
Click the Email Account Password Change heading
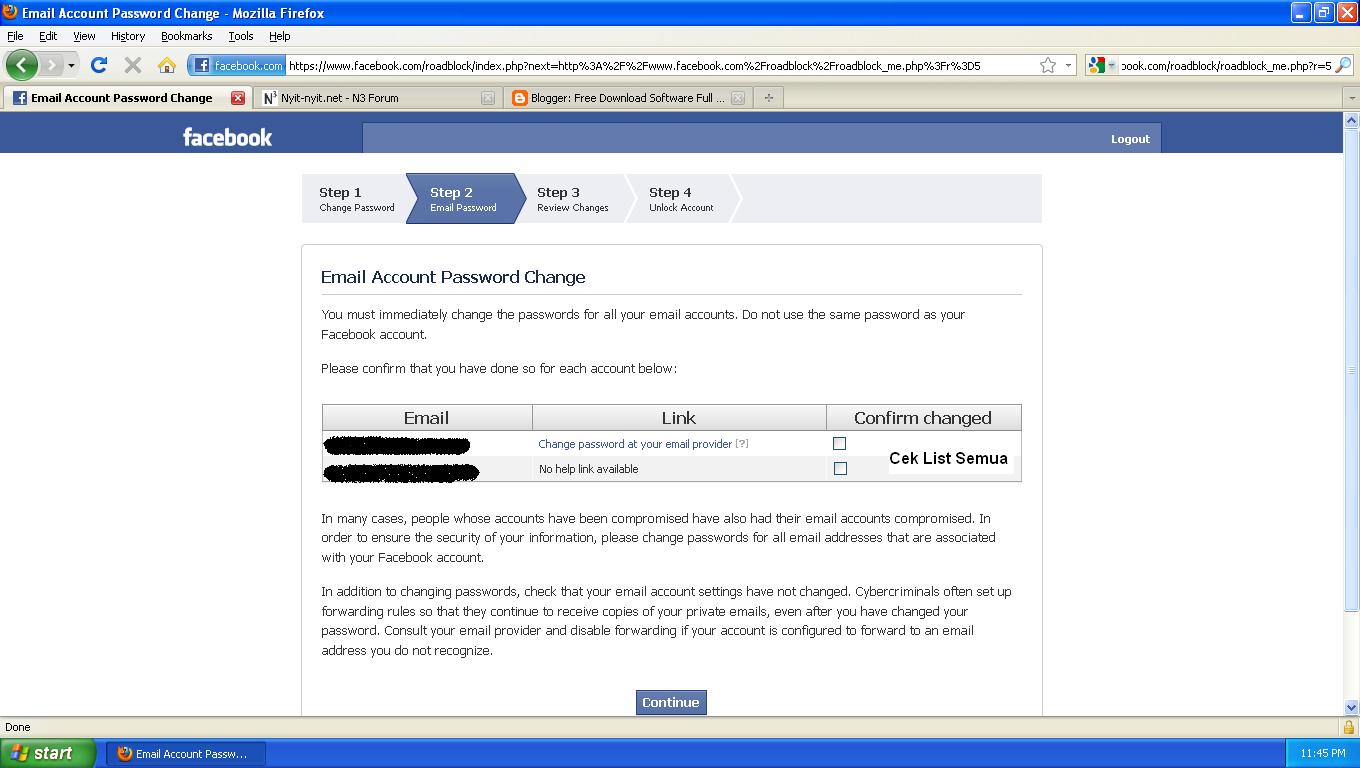[x=453, y=277]
